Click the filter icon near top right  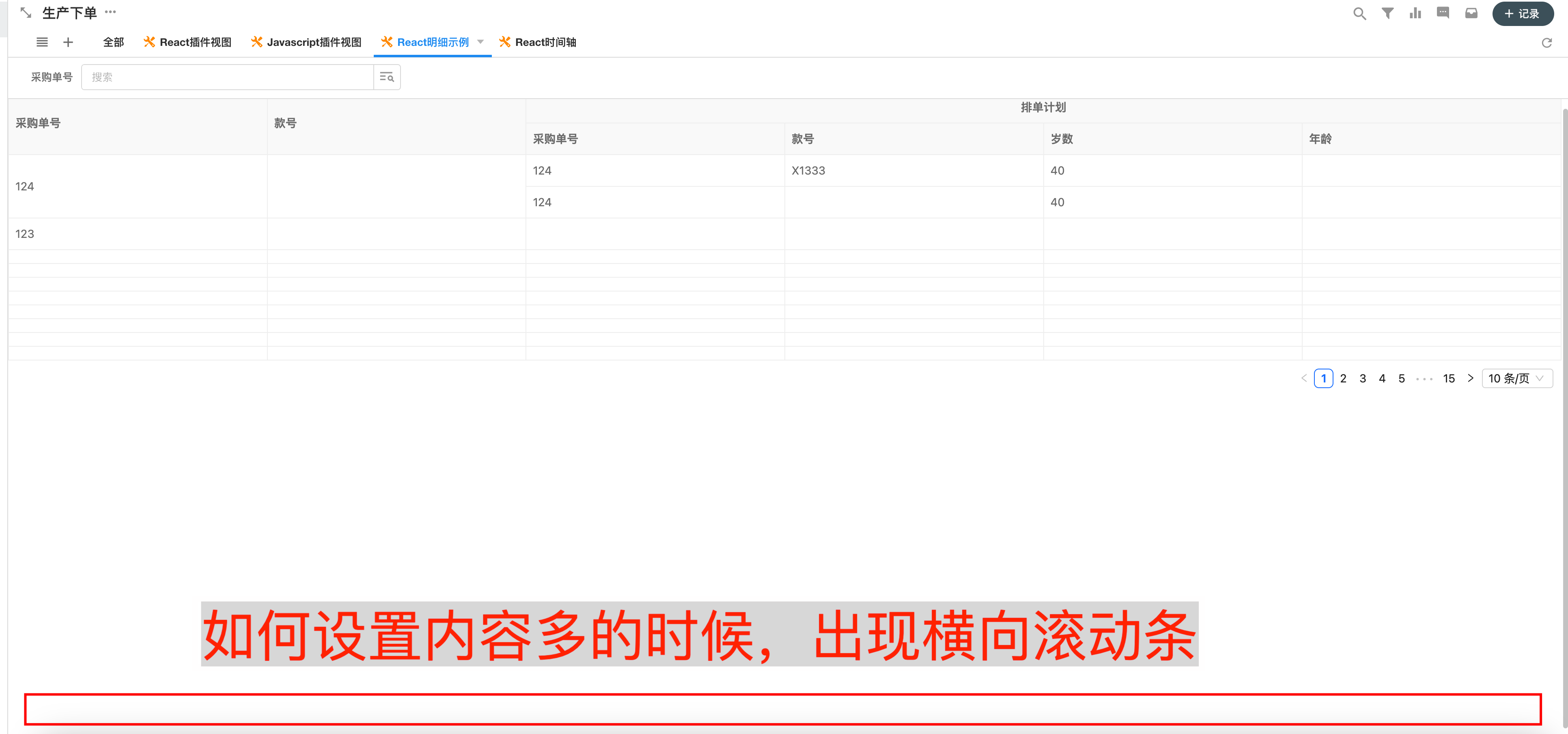pyautogui.click(x=1387, y=13)
